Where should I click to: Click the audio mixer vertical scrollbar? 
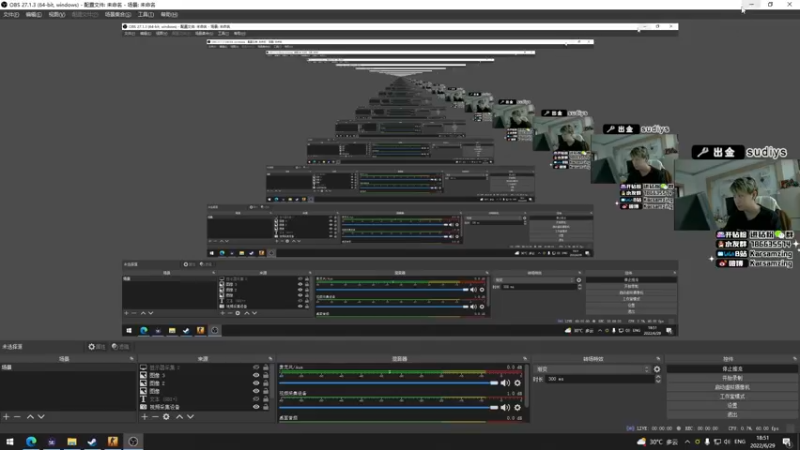click(x=527, y=386)
